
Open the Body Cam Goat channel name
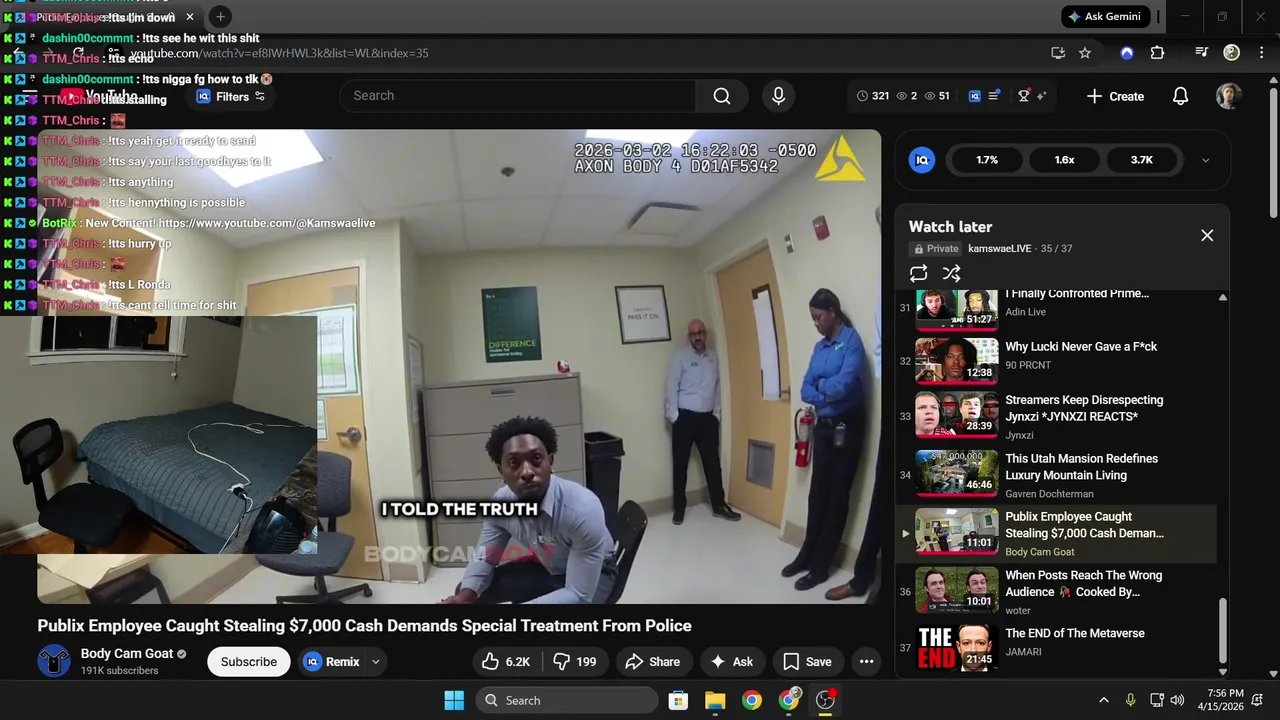[x=127, y=653]
